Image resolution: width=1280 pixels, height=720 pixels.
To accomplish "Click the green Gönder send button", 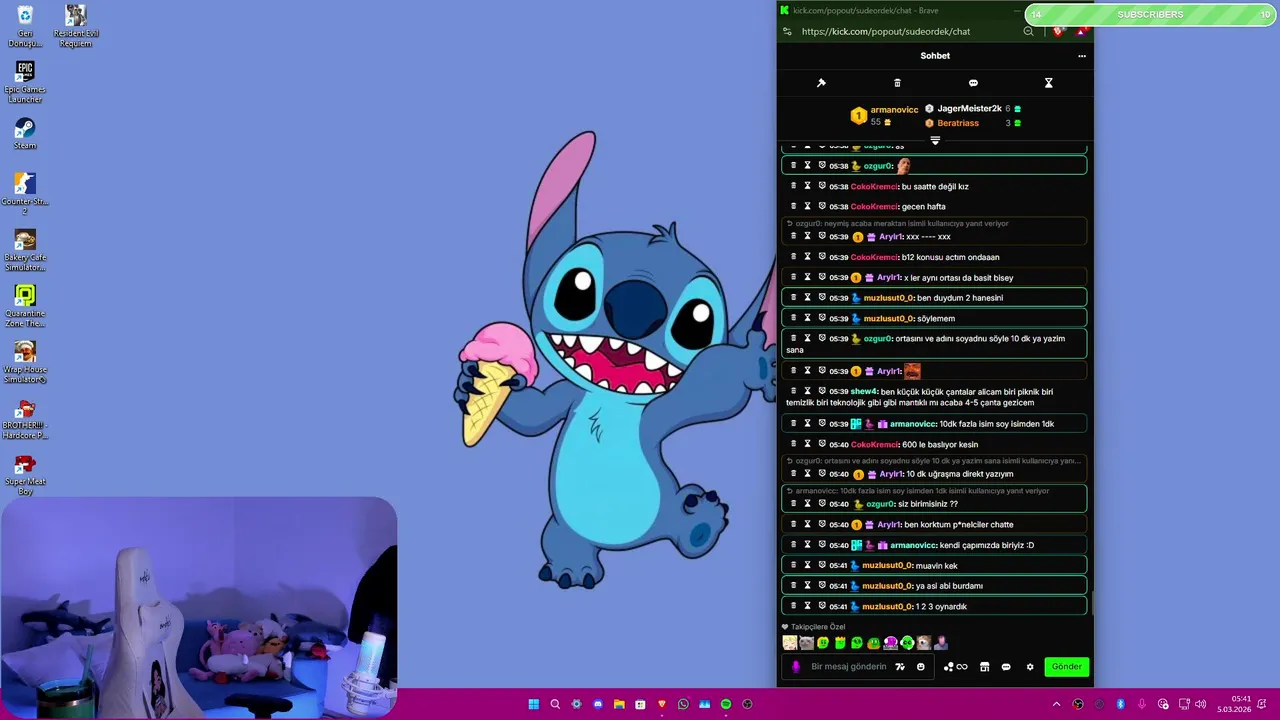I will (1066, 667).
